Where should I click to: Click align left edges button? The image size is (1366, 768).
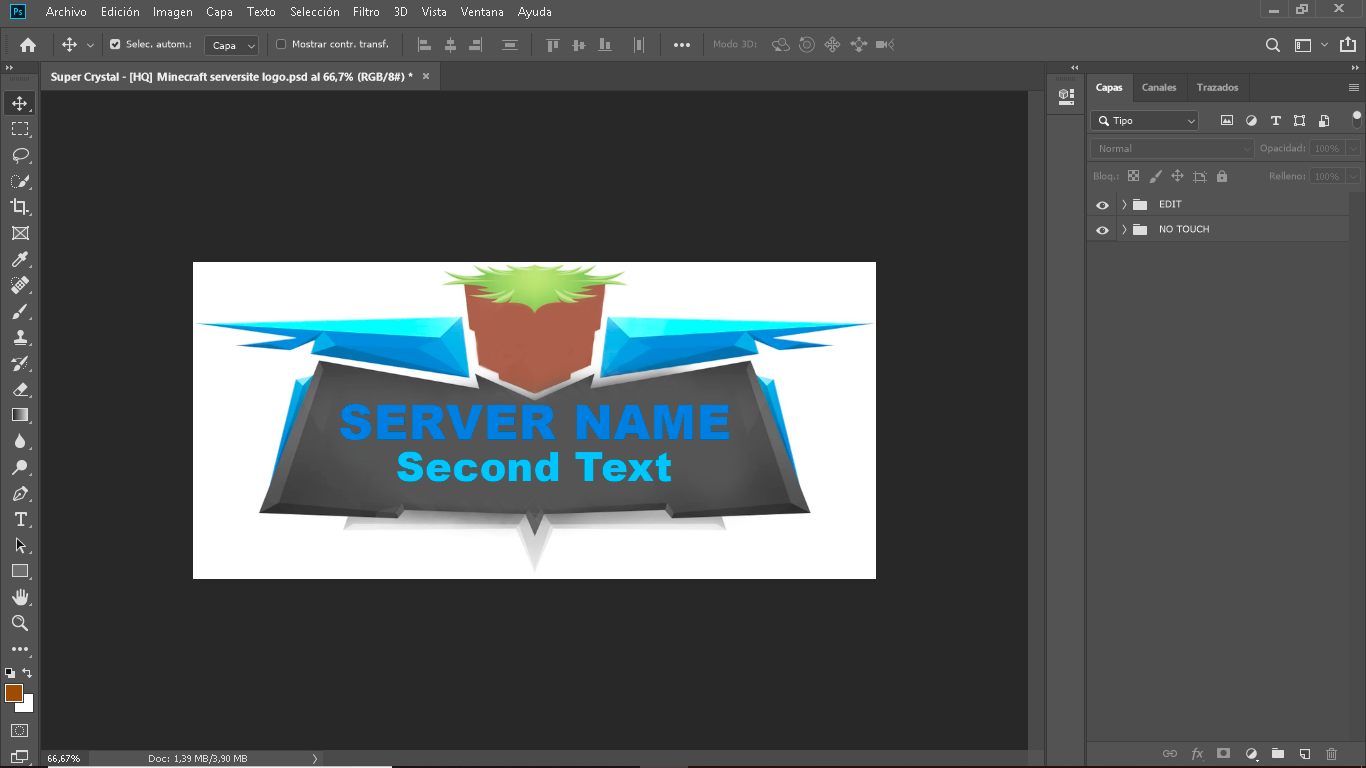[x=424, y=45]
